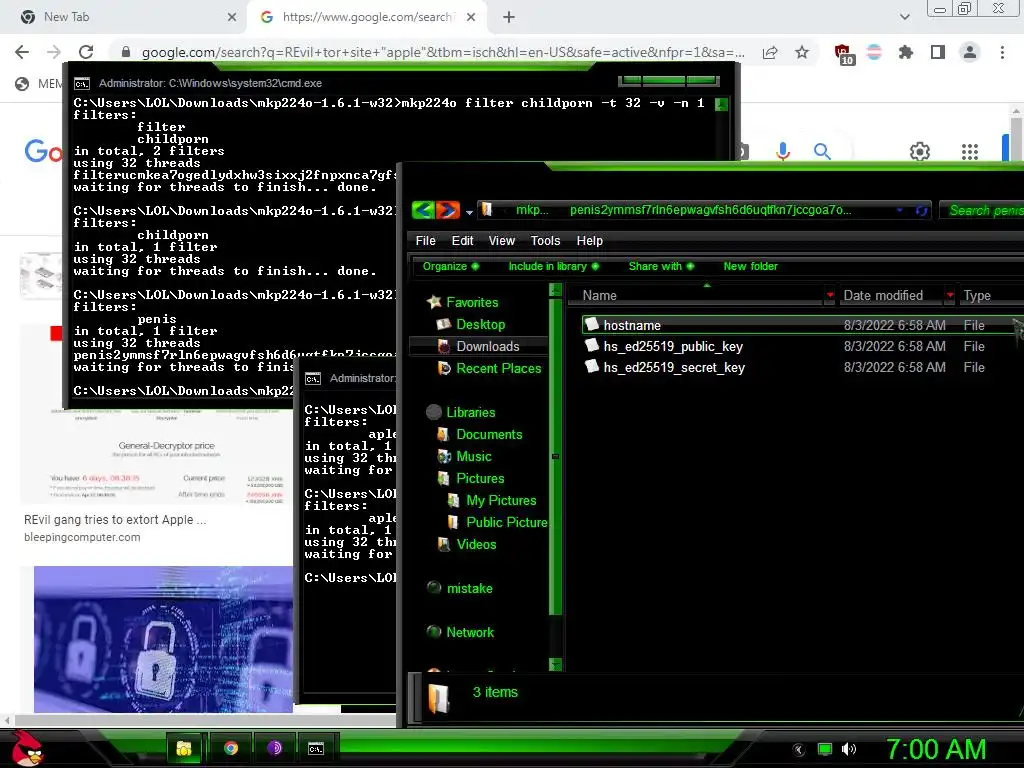Click the mkp... address bar segment
The width and height of the screenshot is (1024, 768).
coord(532,210)
